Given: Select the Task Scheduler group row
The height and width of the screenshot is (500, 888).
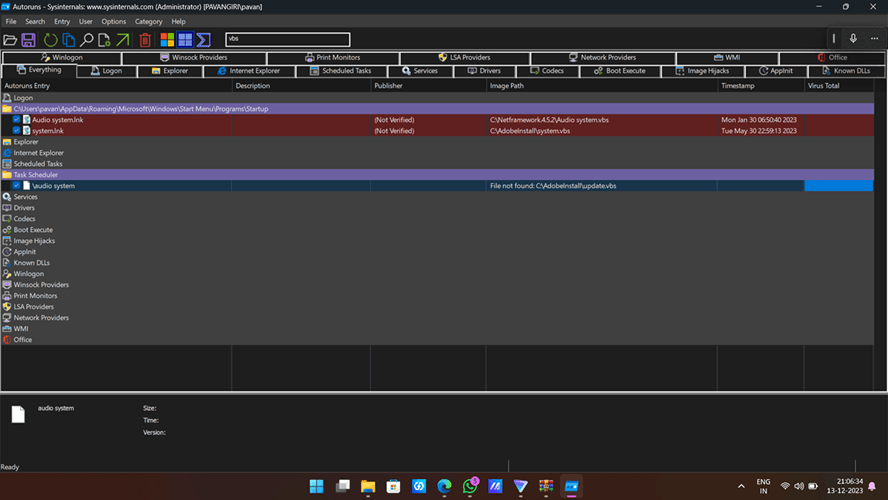Looking at the screenshot, I should click(x=437, y=174).
